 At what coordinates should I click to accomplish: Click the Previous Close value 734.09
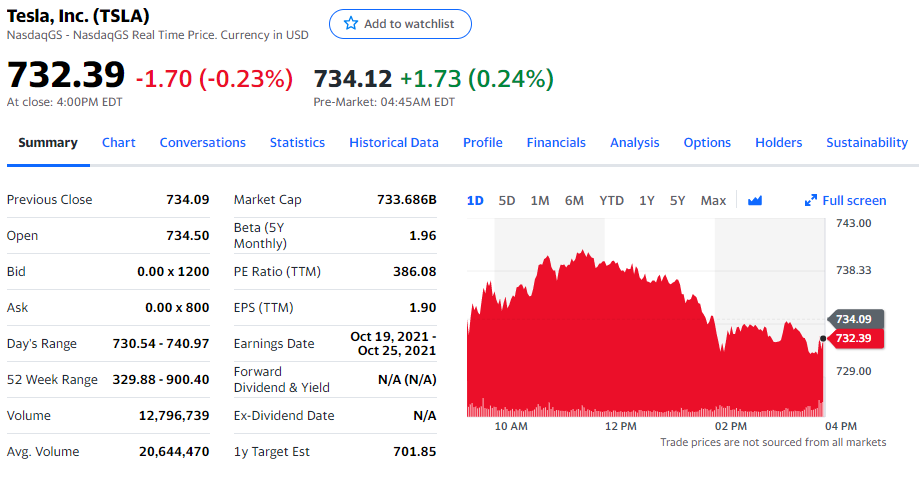click(x=188, y=199)
